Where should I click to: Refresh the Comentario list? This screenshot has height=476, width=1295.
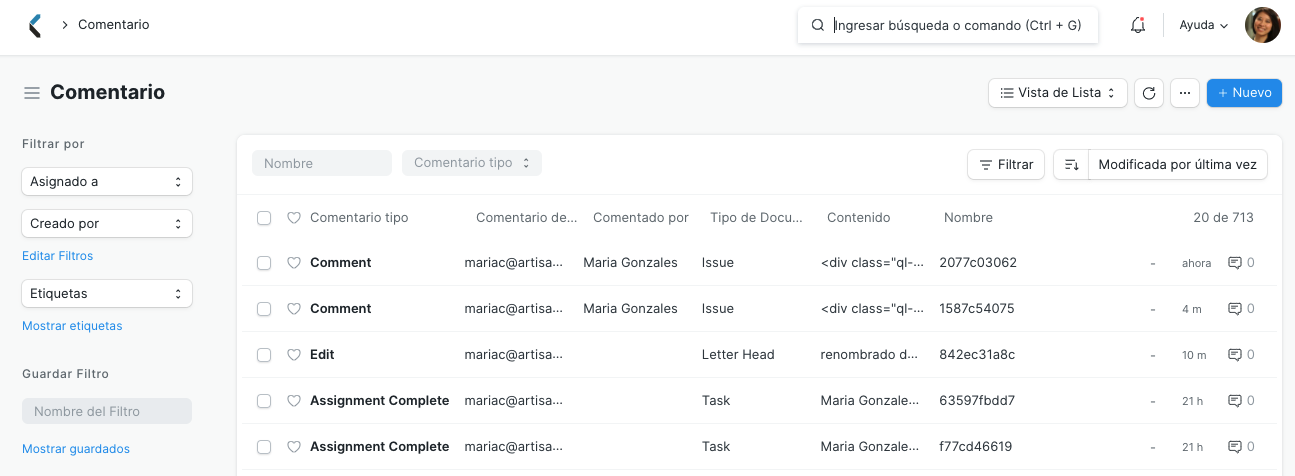click(1150, 93)
